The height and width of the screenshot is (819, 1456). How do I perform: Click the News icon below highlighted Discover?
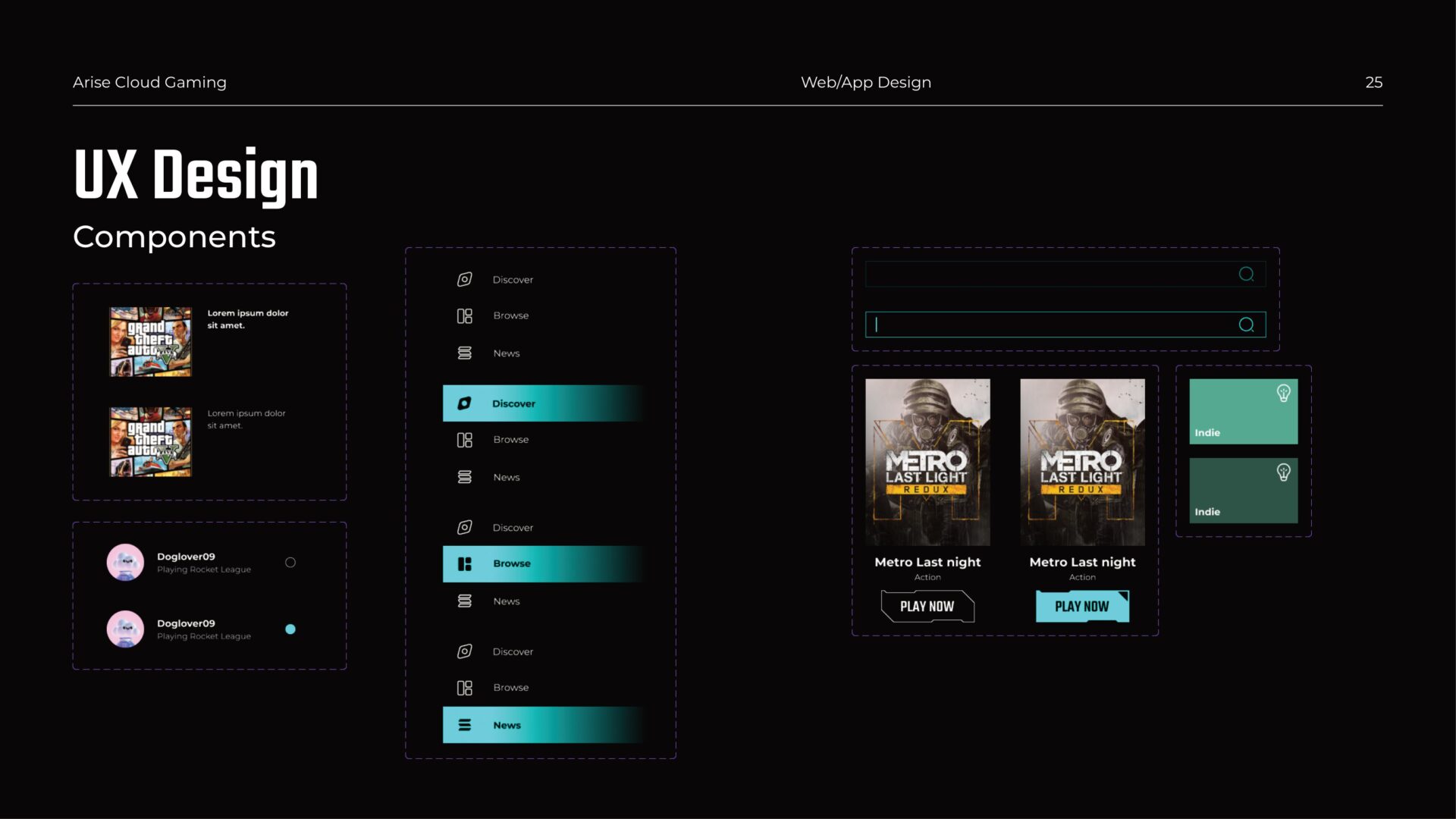pos(465,477)
